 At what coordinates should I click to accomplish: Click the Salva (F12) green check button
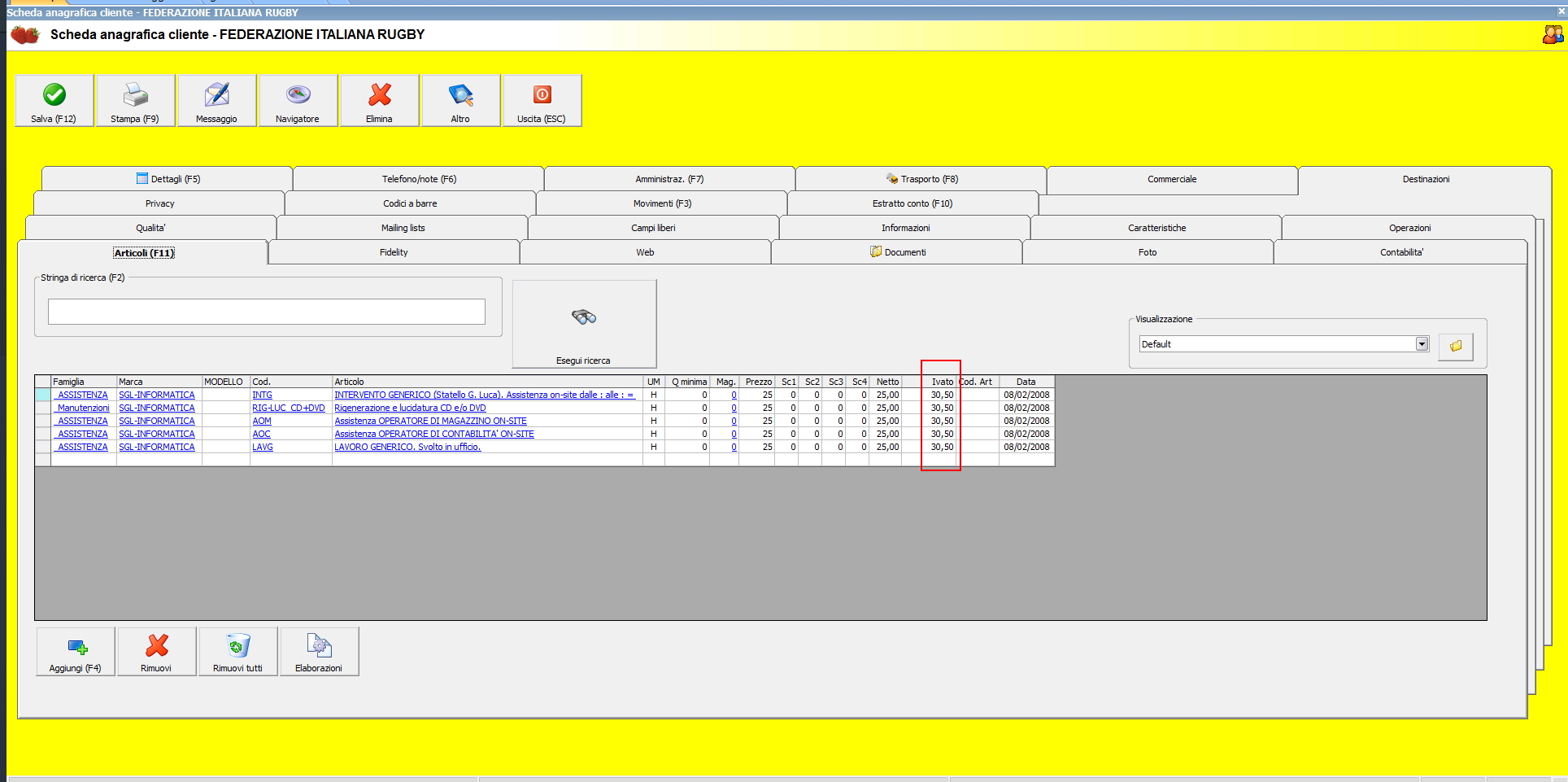click(54, 101)
